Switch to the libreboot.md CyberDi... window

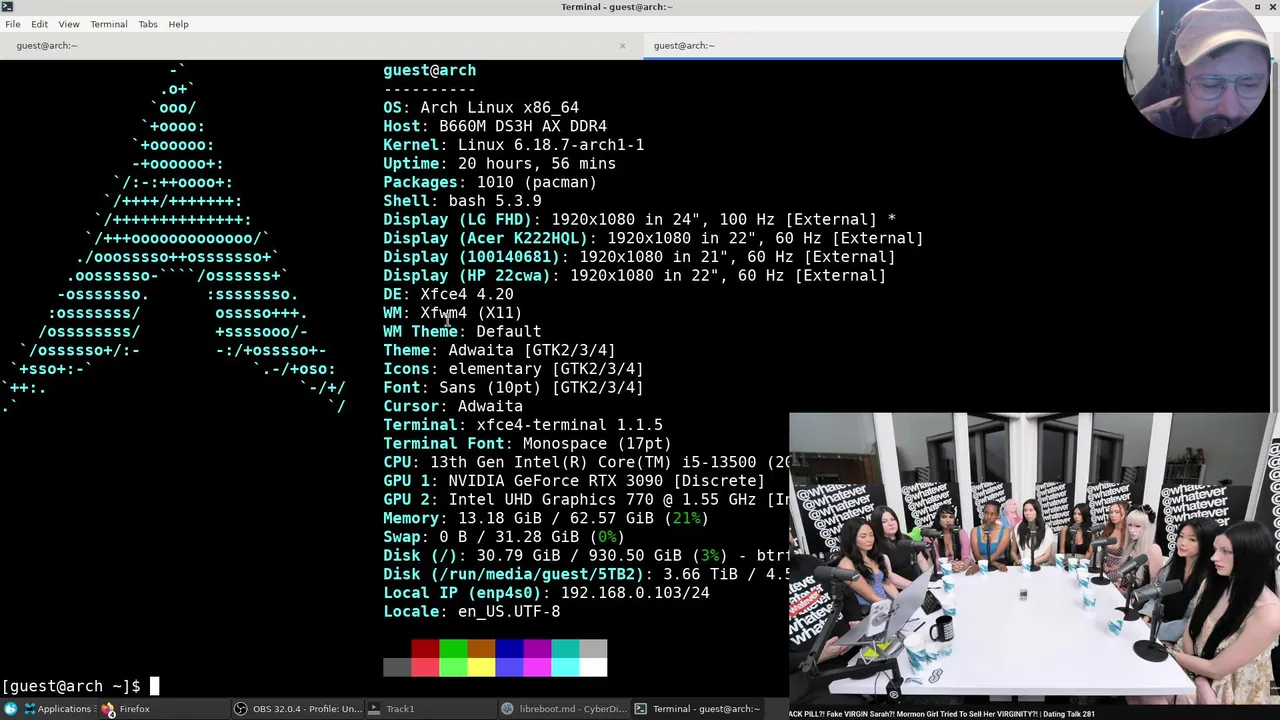[x=565, y=709]
